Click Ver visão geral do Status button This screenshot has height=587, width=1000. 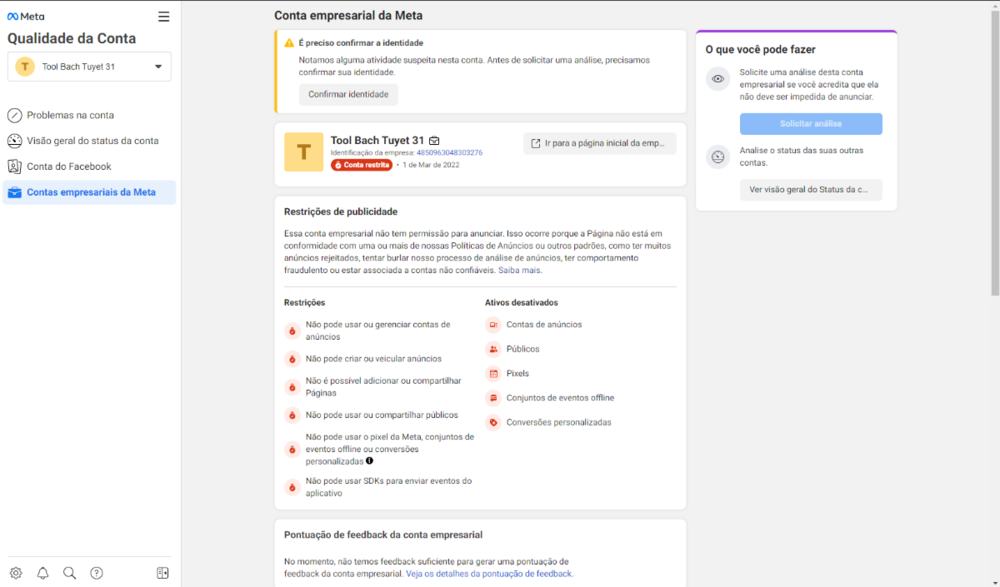[x=811, y=189]
